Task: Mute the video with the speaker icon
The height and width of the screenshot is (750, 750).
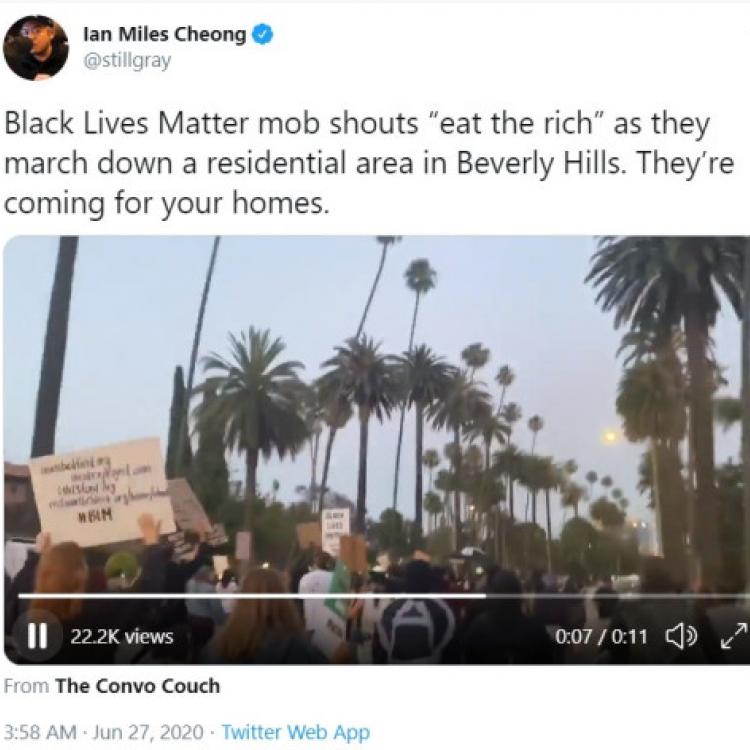Action: point(681,636)
